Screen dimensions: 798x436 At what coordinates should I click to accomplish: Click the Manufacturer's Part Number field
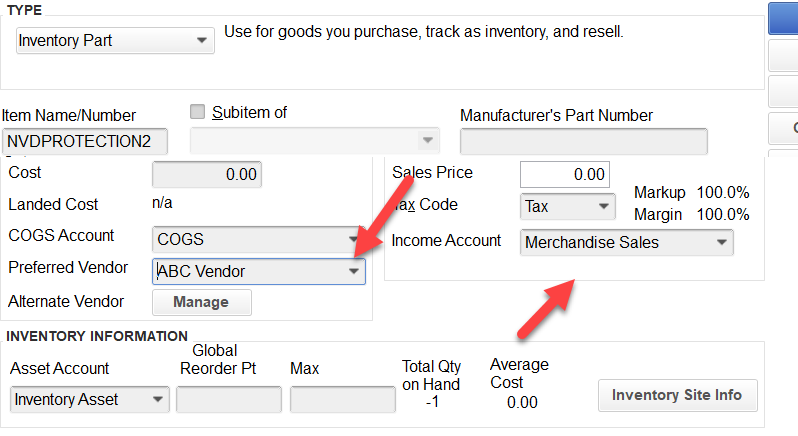point(584,141)
